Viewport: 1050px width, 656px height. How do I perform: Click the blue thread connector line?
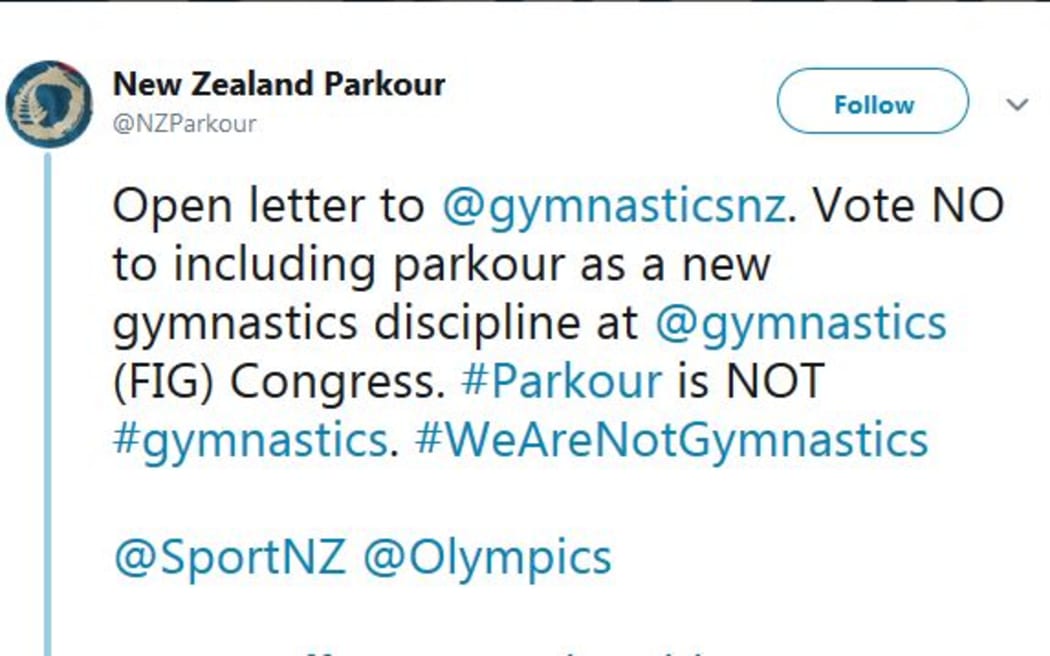click(48, 404)
